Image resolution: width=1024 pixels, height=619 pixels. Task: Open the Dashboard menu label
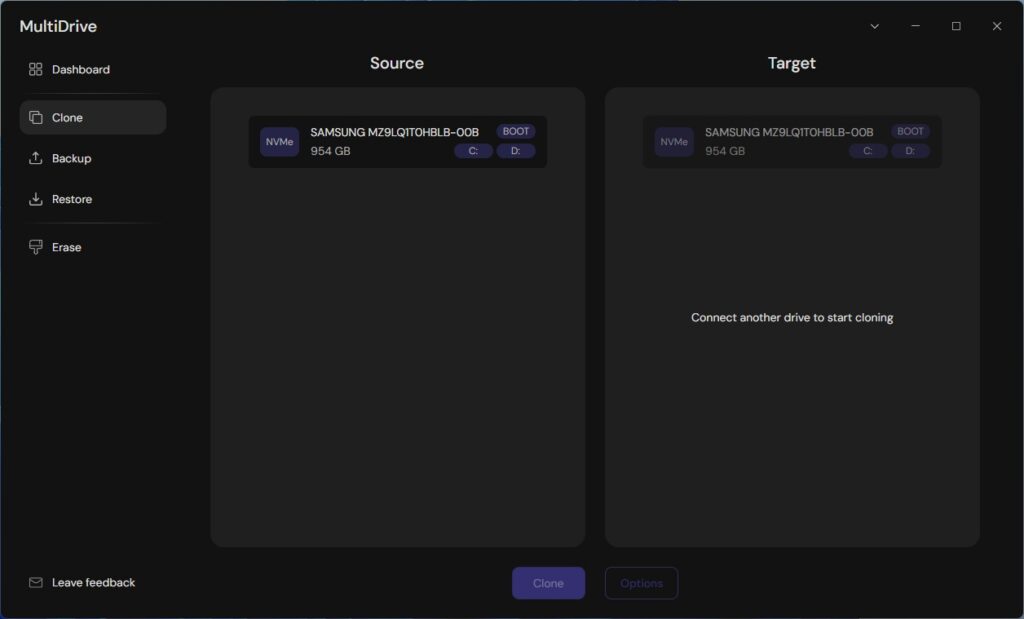[x=81, y=70]
